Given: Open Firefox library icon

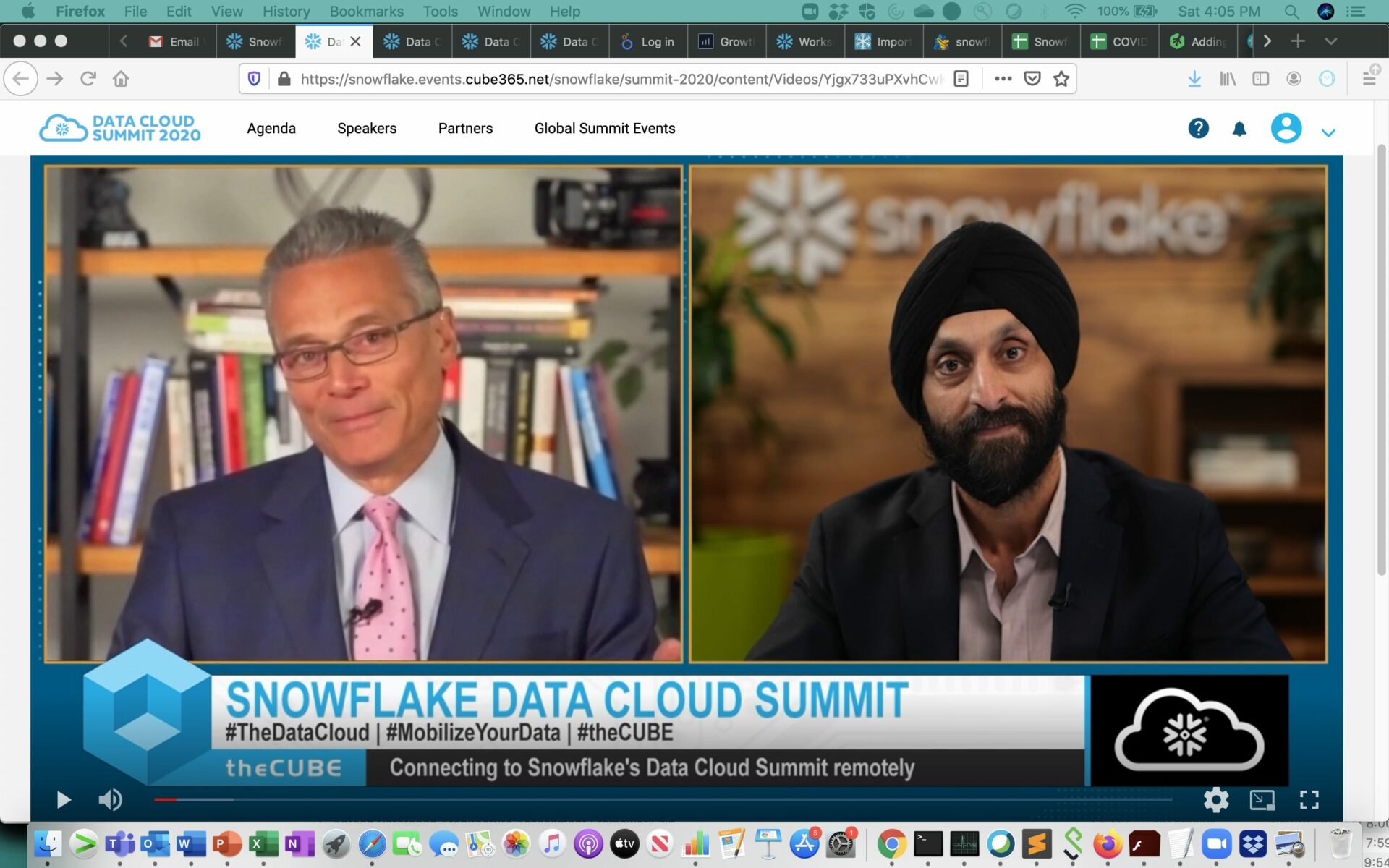Looking at the screenshot, I should click(1228, 79).
